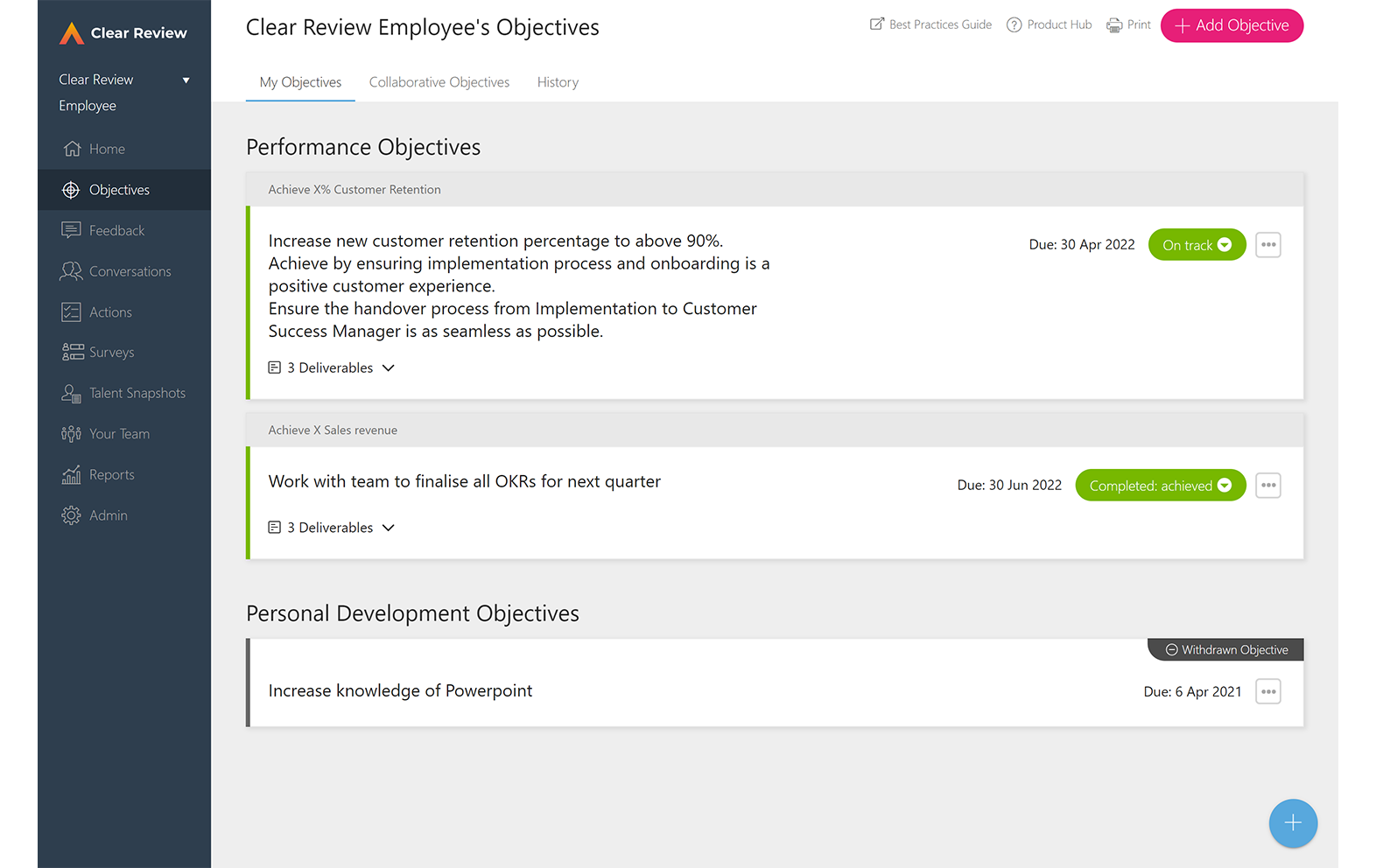Open the Admin gear icon
The width and height of the screenshot is (1376, 868).
click(71, 515)
